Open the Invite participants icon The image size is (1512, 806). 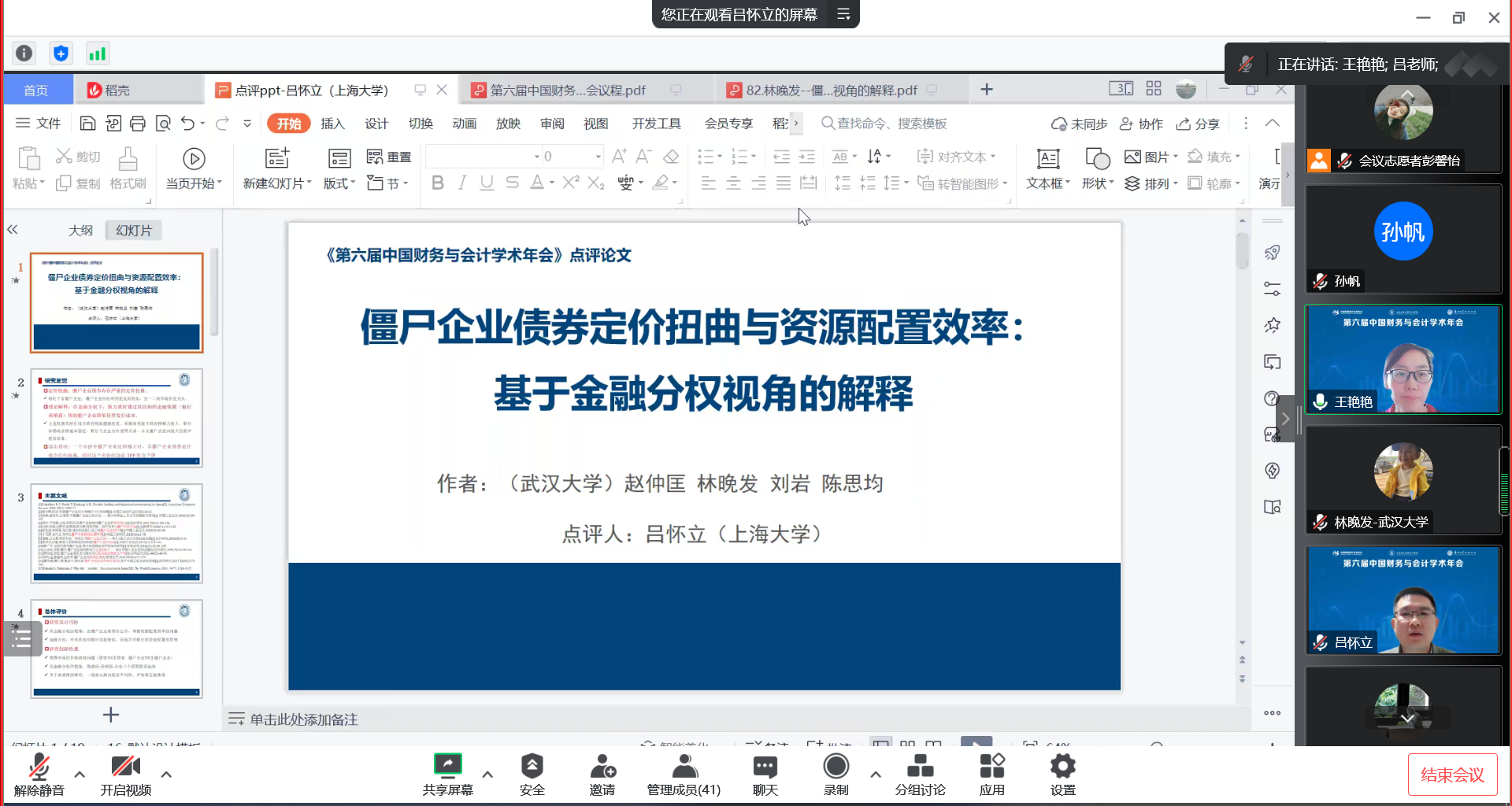pos(602,766)
